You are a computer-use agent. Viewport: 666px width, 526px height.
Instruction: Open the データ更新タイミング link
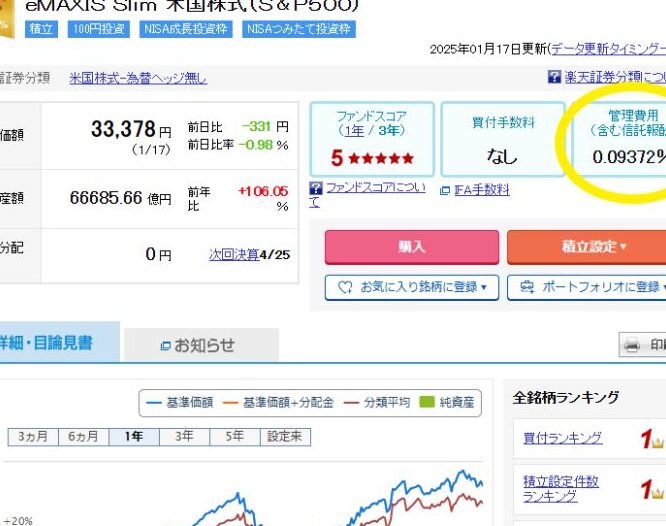coord(608,49)
